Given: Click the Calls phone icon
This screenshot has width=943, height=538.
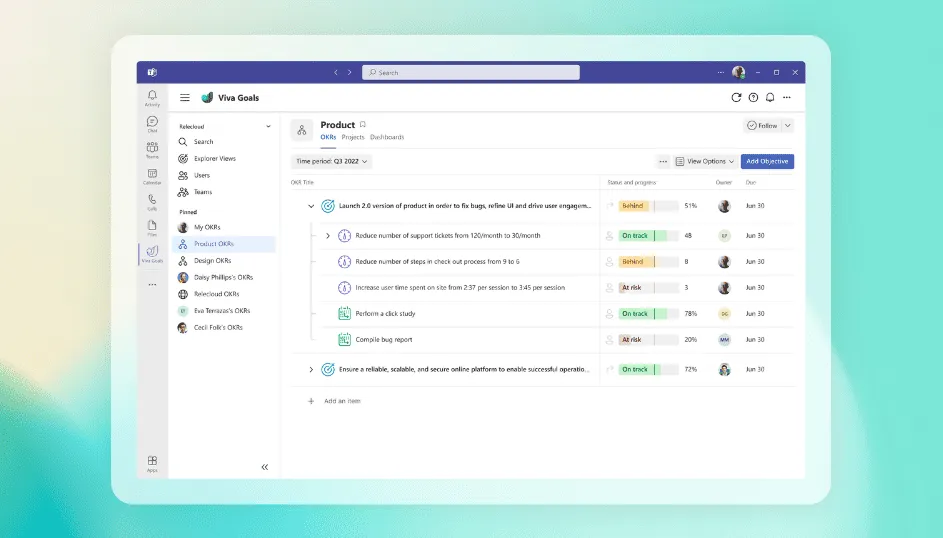Looking at the screenshot, I should click(152, 201).
